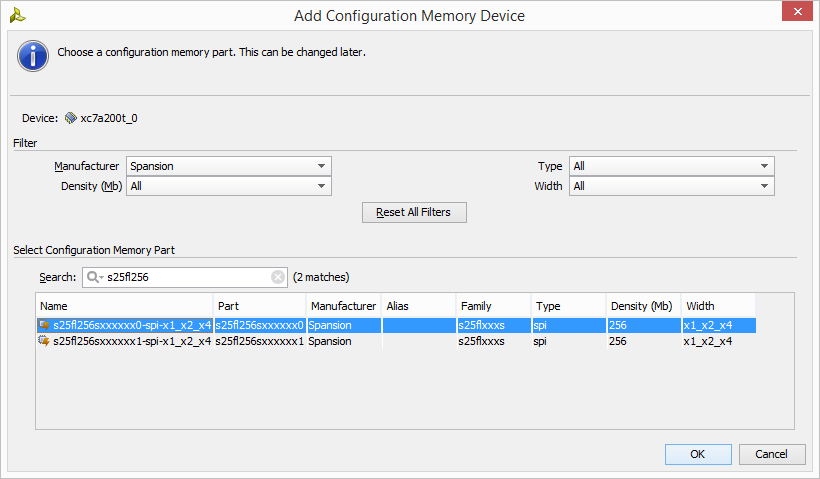The width and height of the screenshot is (820, 479).
Task: Confirm selection with OK button
Action: click(698, 454)
